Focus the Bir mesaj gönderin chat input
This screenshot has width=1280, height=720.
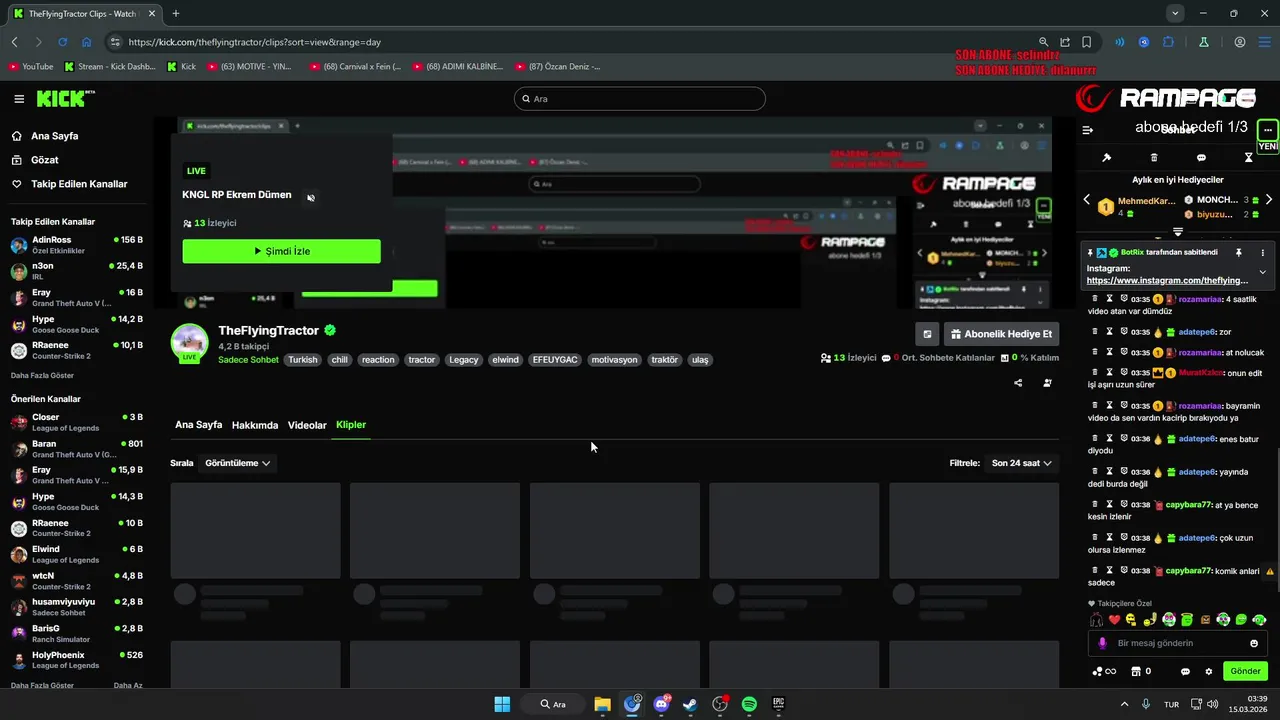[1178, 643]
